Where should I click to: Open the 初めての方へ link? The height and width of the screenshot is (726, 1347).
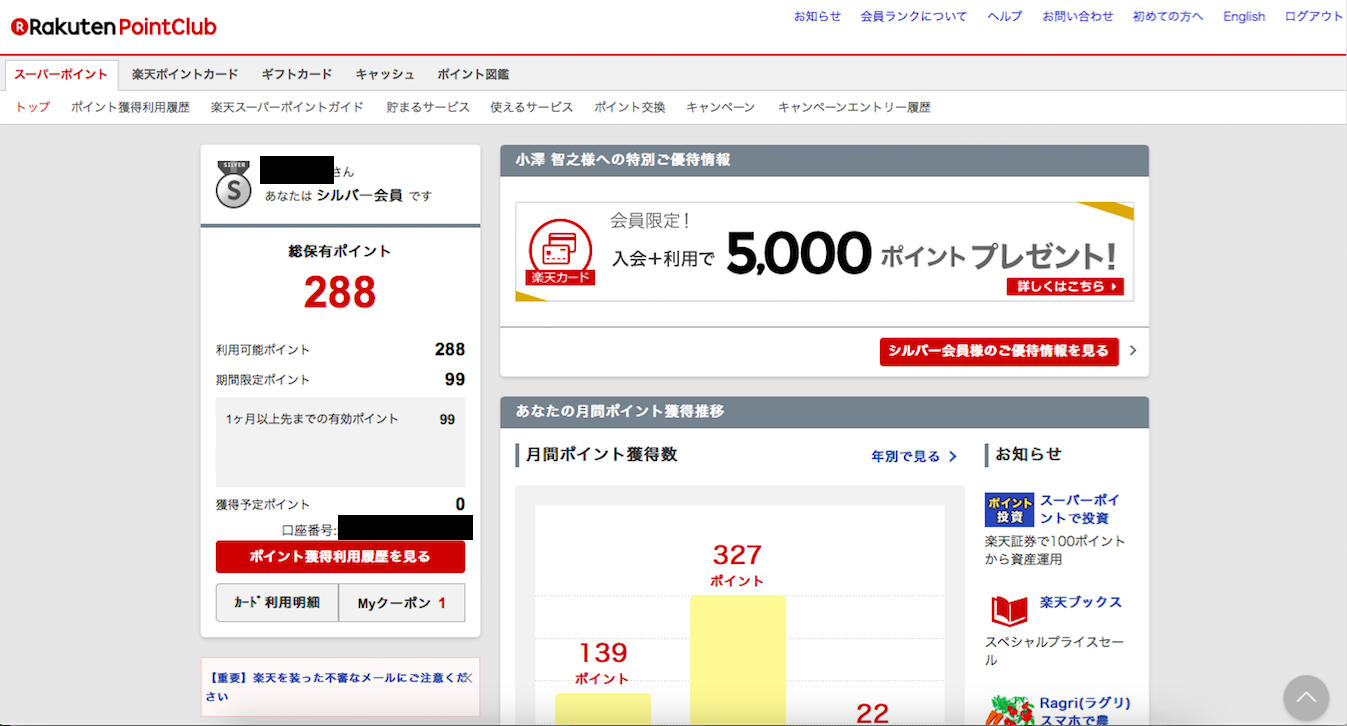(1168, 17)
